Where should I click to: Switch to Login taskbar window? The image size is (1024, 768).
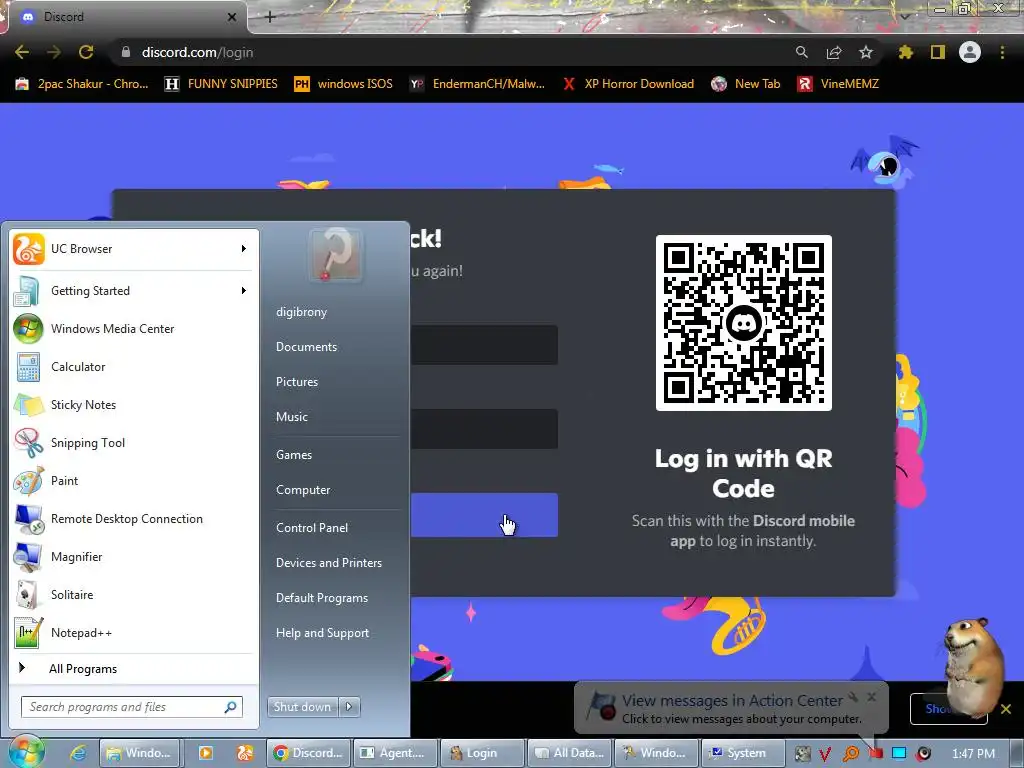[482, 753]
